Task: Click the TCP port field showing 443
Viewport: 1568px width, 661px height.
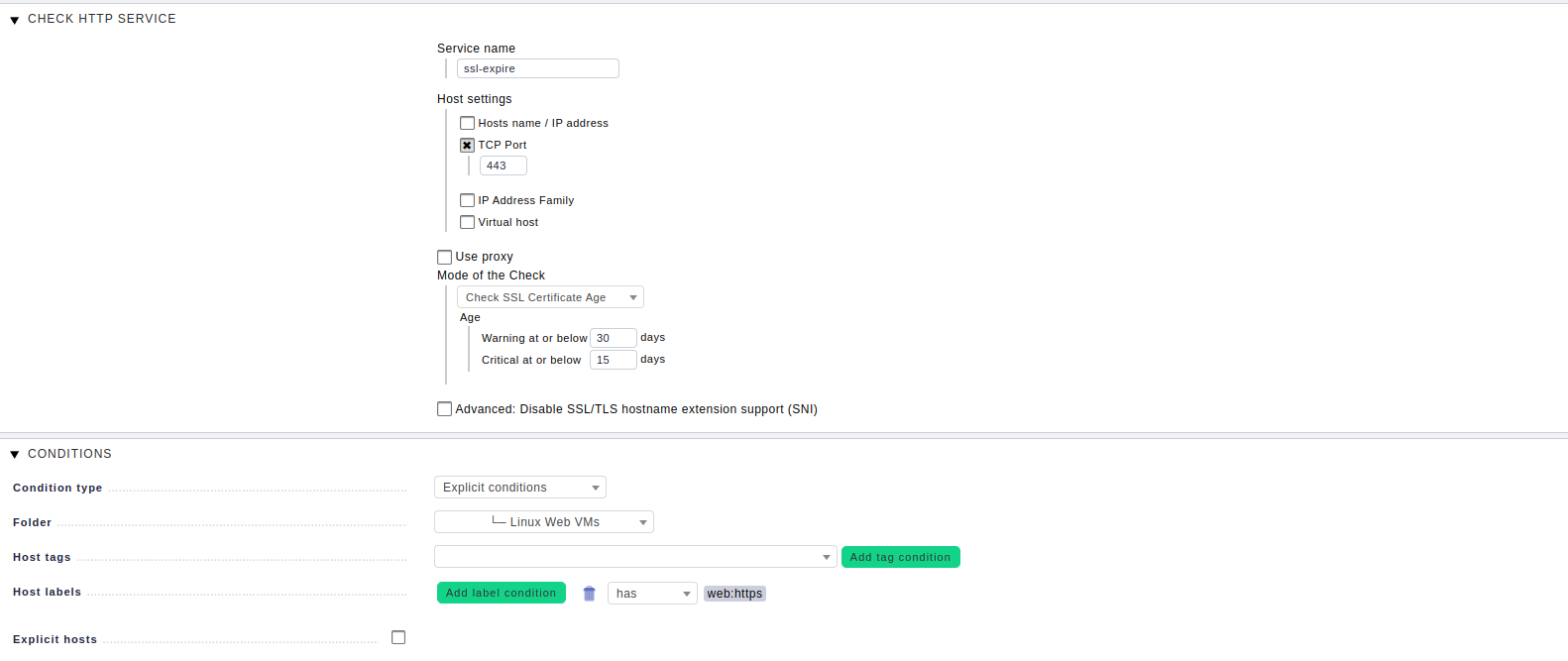Action: click(504, 165)
